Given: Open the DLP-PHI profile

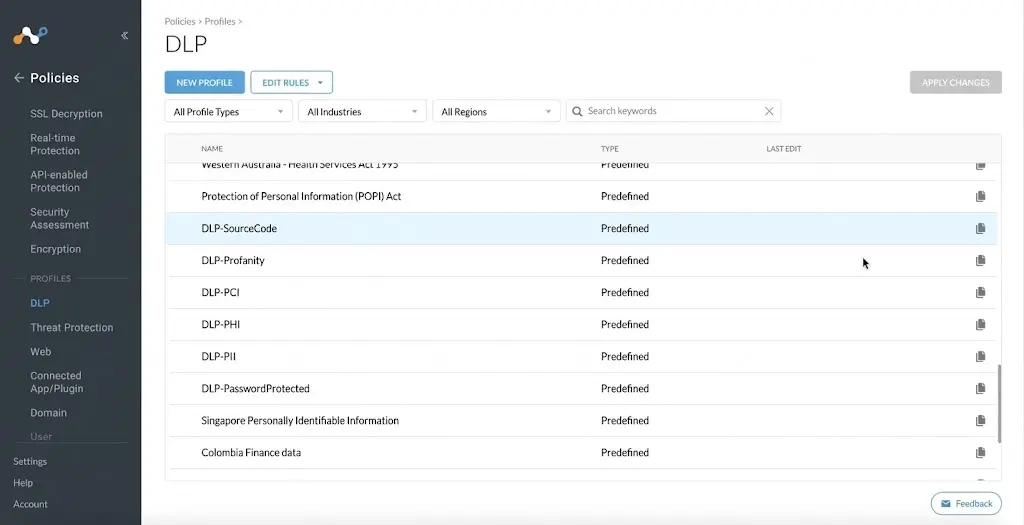Looking at the screenshot, I should pyautogui.click(x=220, y=325).
